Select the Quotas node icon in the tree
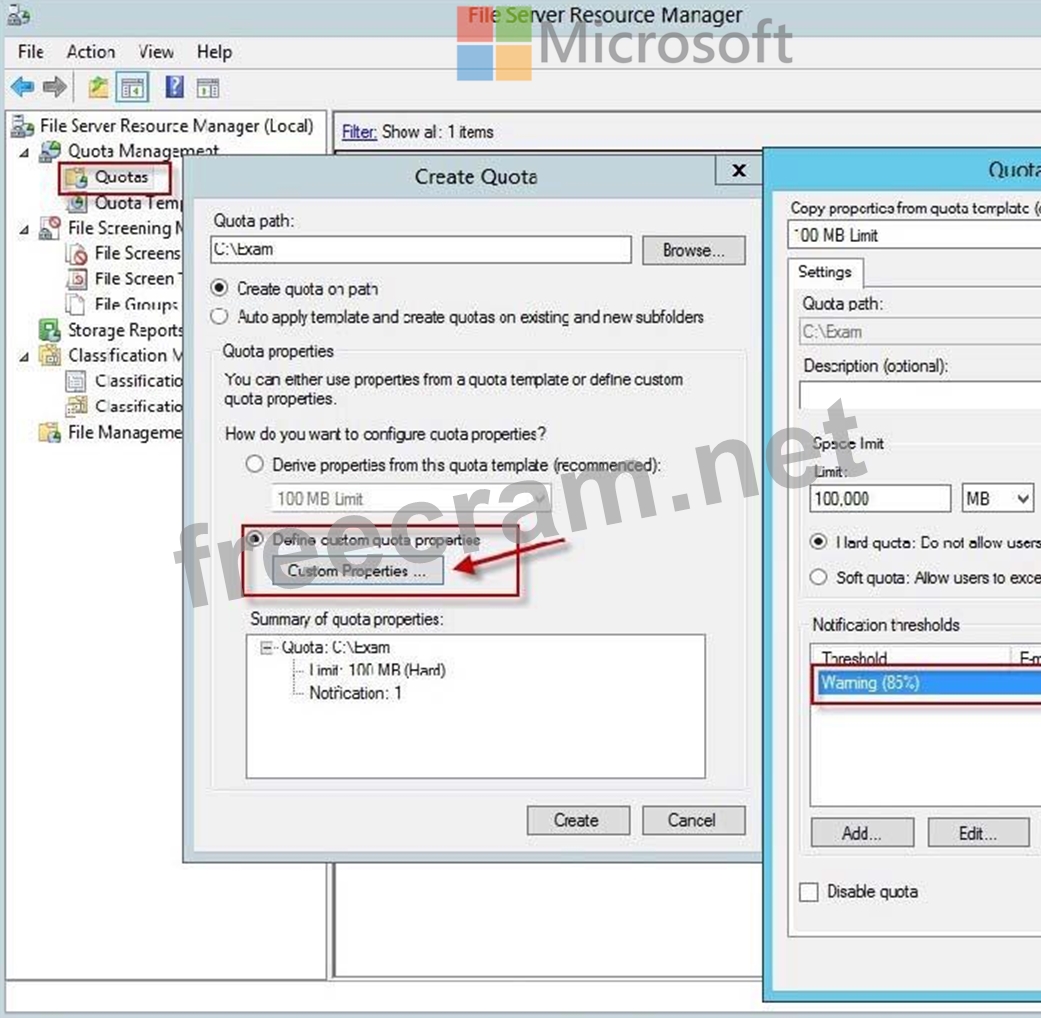The height and width of the screenshot is (1018, 1041). 76,177
